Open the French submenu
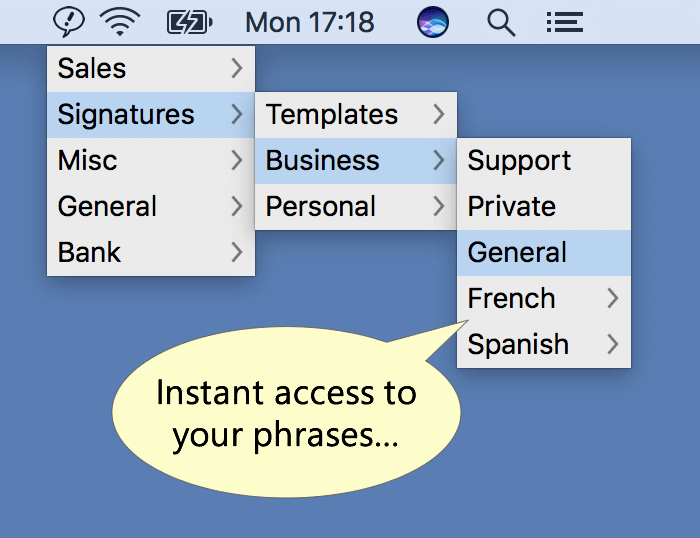The width and height of the screenshot is (700, 538). (x=544, y=299)
